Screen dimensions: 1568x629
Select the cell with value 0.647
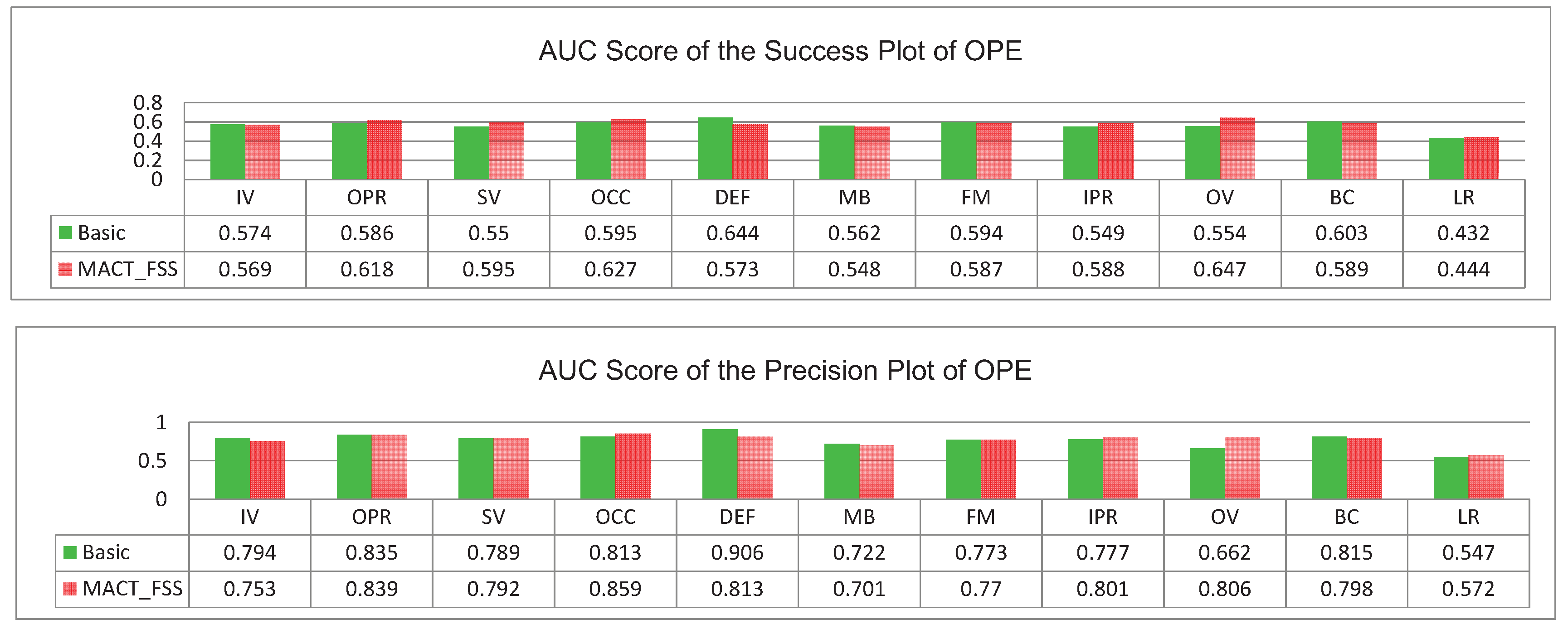(x=1220, y=269)
